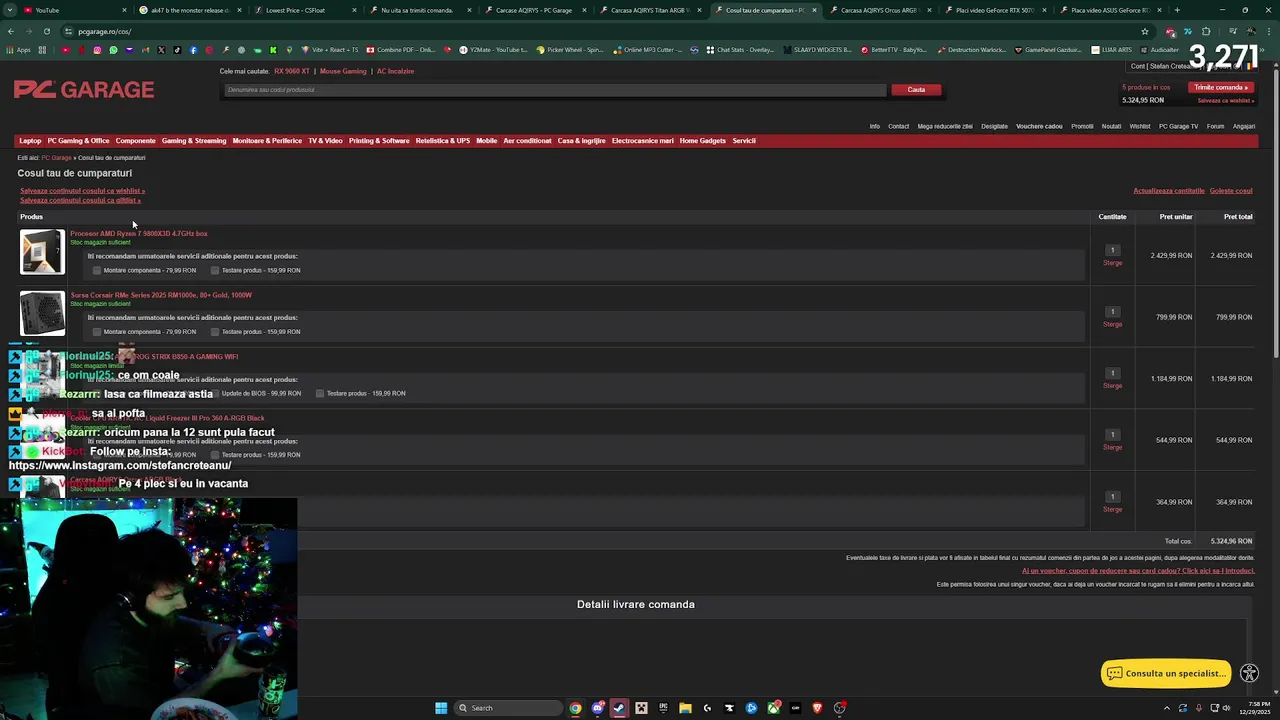1280x720 pixels.
Task: Open the accessibility widget icon
Action: pyautogui.click(x=1249, y=673)
